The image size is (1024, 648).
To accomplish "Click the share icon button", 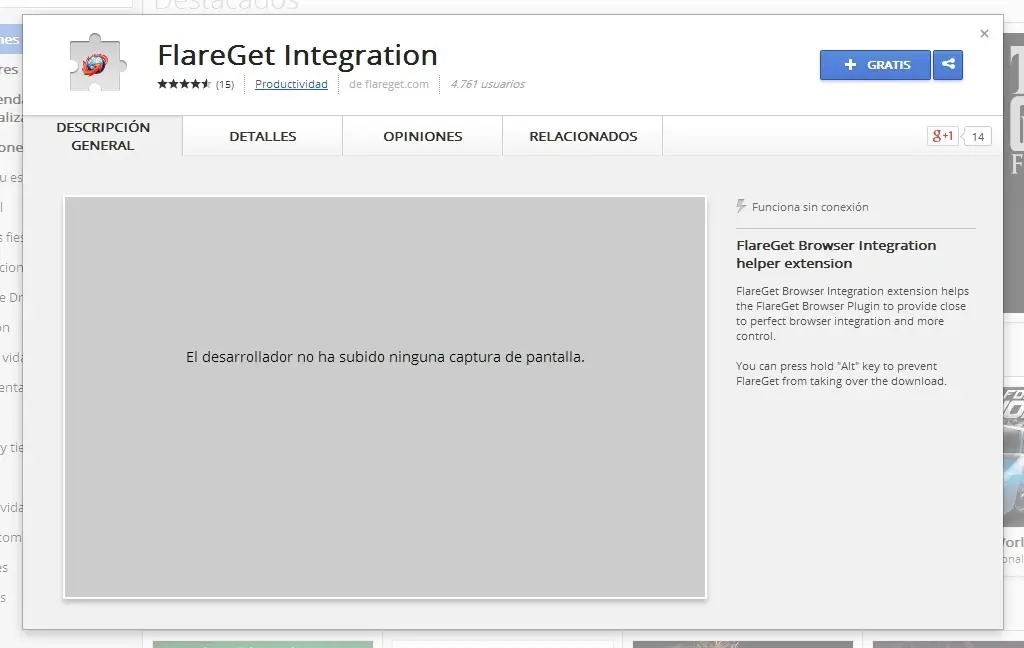I will [948, 65].
